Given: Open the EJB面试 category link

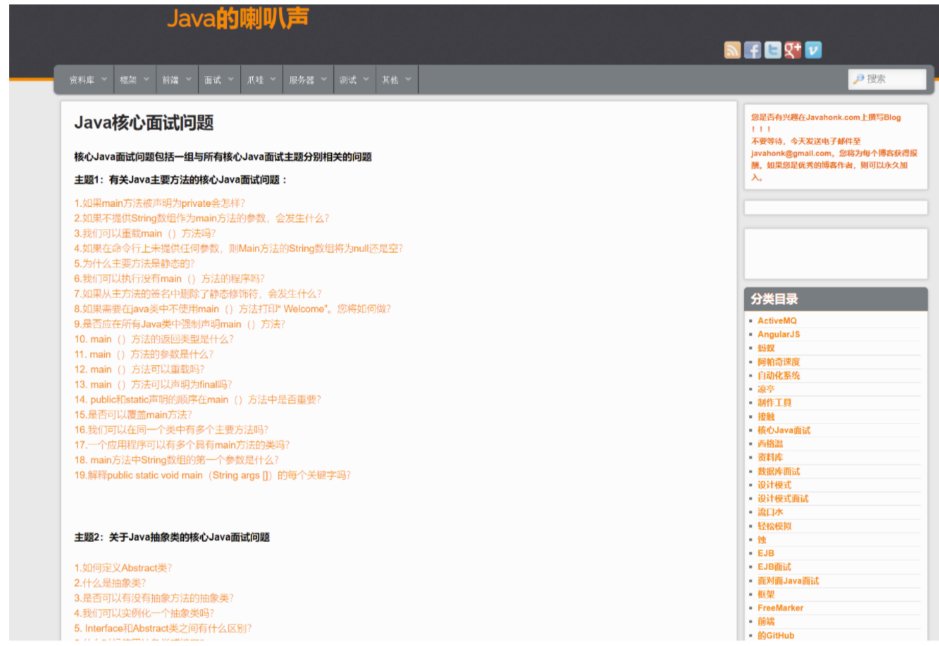Looking at the screenshot, I should coord(774,567).
